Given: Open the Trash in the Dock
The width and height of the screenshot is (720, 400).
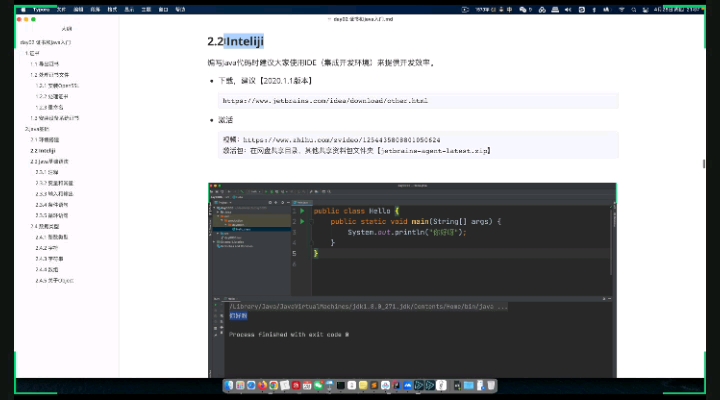Looking at the screenshot, I should click(491, 385).
